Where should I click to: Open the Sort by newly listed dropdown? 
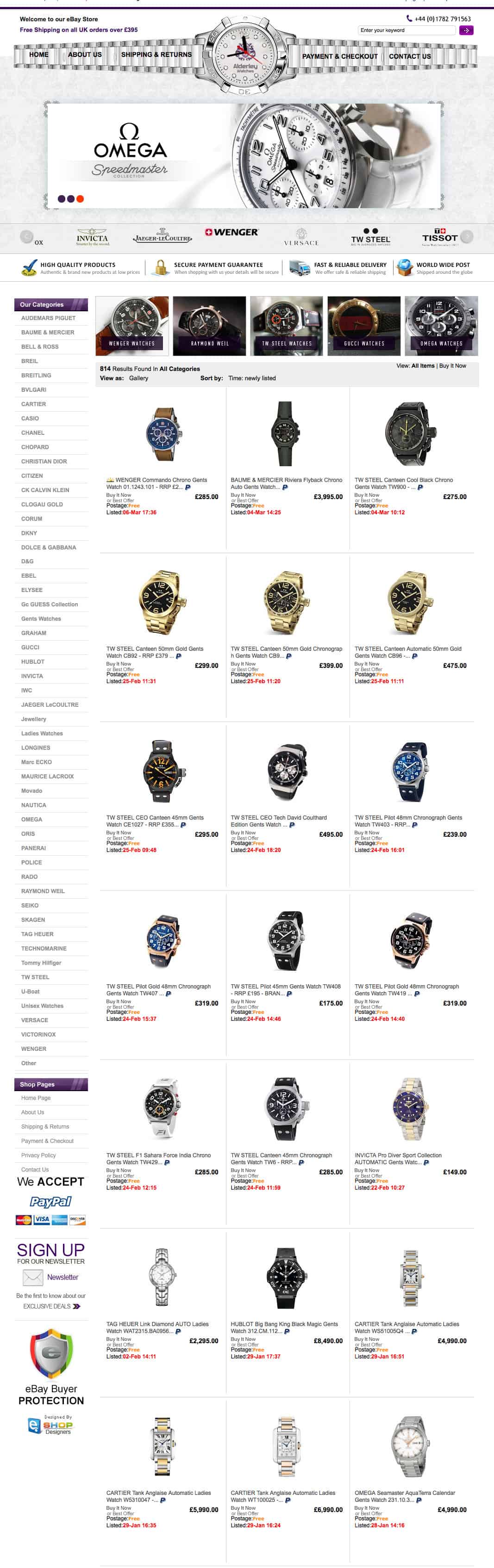tap(251, 378)
